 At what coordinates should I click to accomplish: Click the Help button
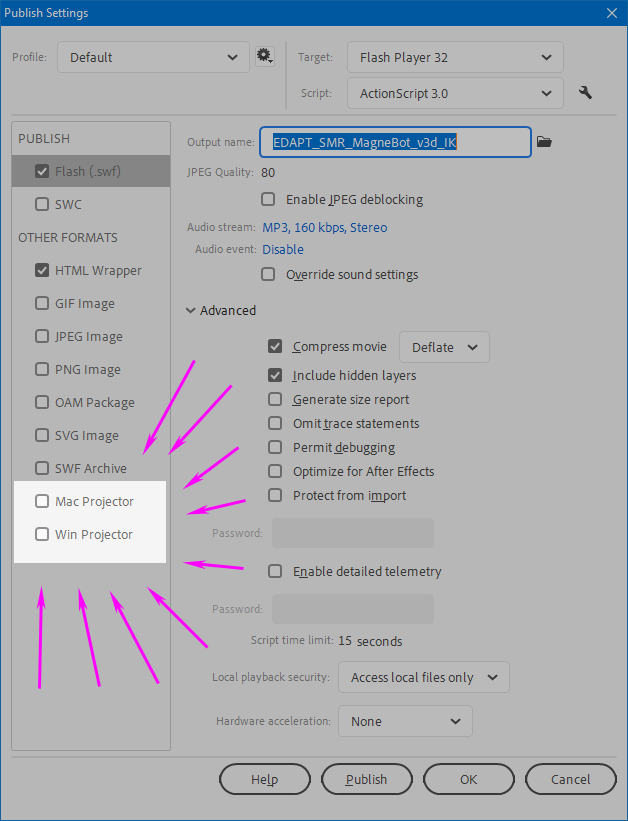click(x=264, y=779)
